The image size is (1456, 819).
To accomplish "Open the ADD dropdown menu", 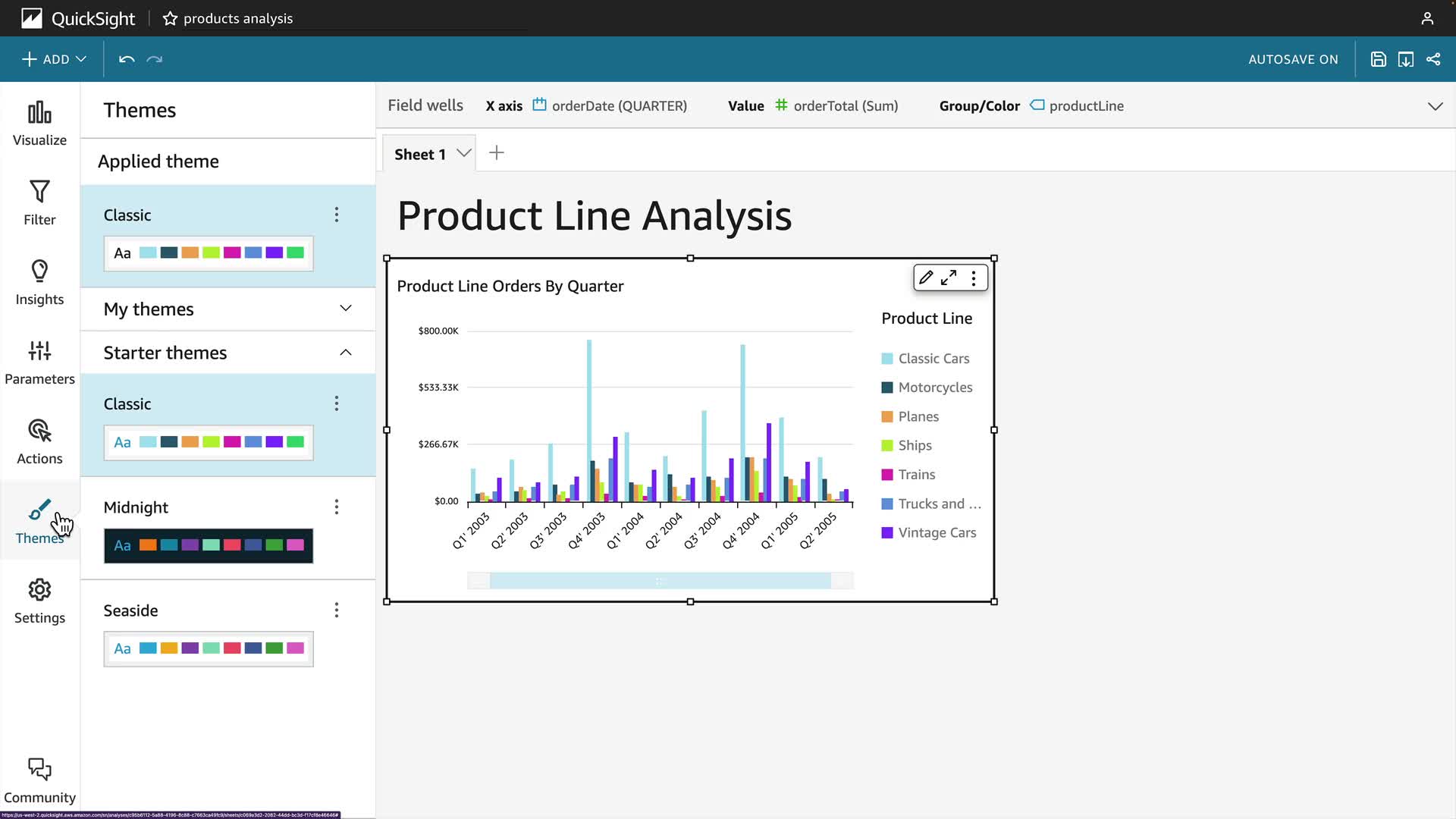I will 54,59.
